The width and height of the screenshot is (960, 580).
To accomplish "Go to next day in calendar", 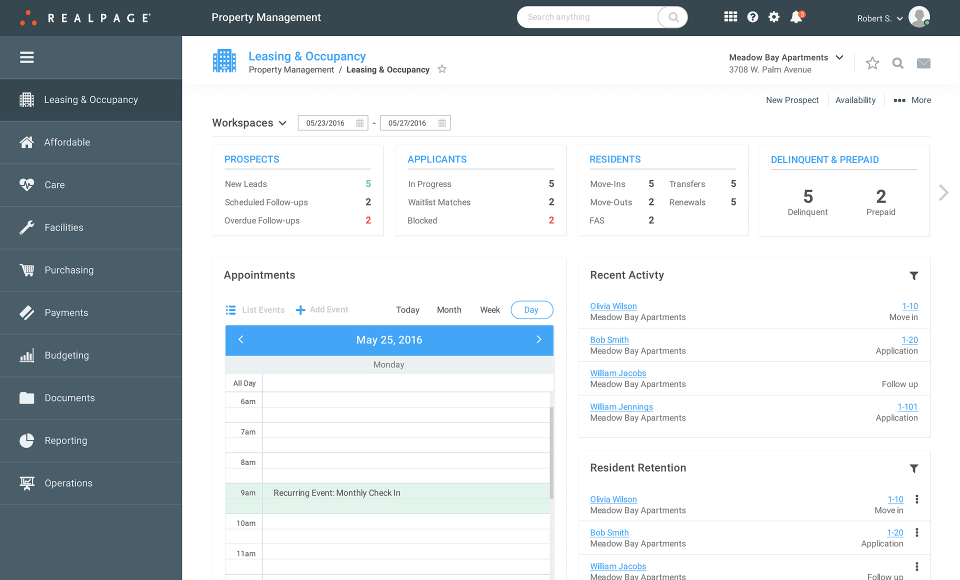I will (x=539, y=339).
